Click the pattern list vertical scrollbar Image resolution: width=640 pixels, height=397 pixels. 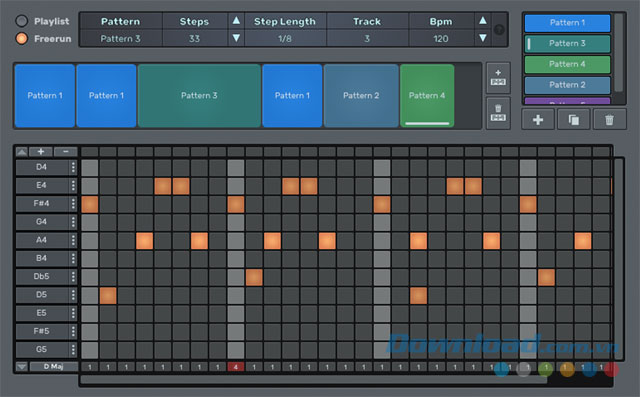click(x=619, y=52)
